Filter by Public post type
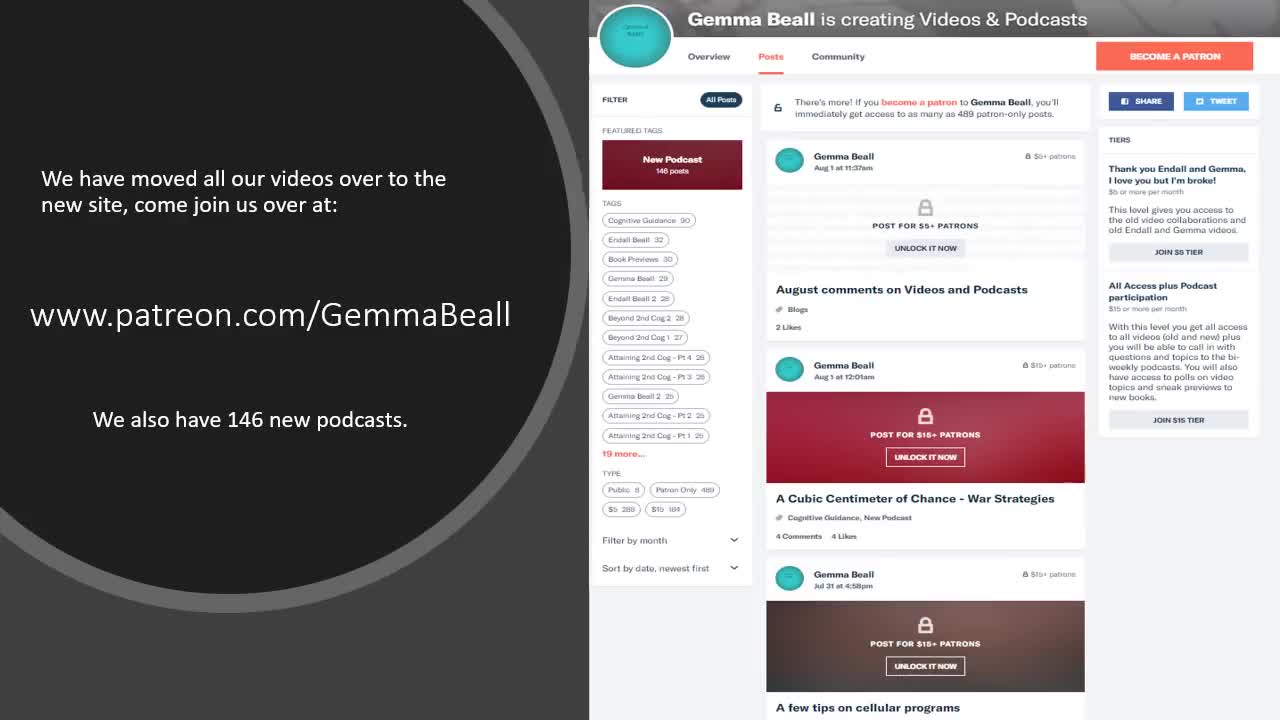1280x720 pixels. [624, 490]
